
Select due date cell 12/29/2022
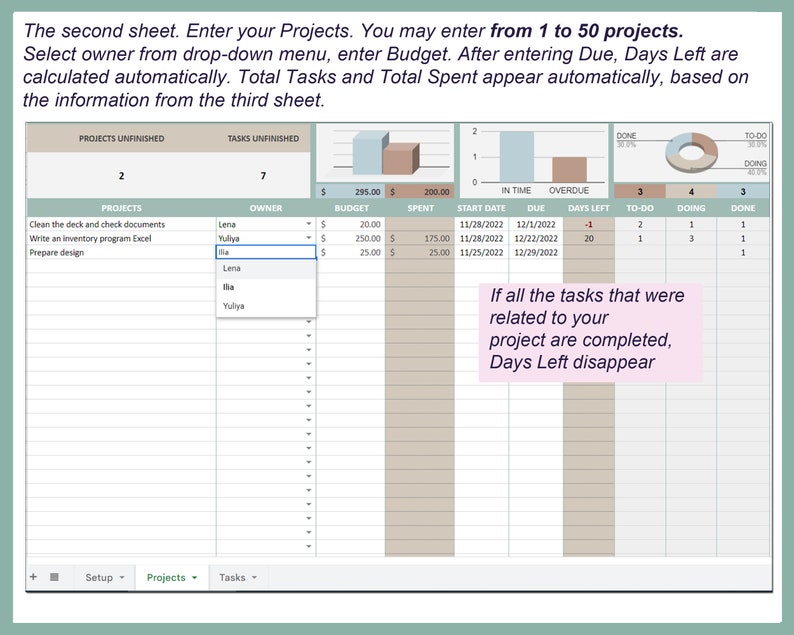click(x=536, y=252)
